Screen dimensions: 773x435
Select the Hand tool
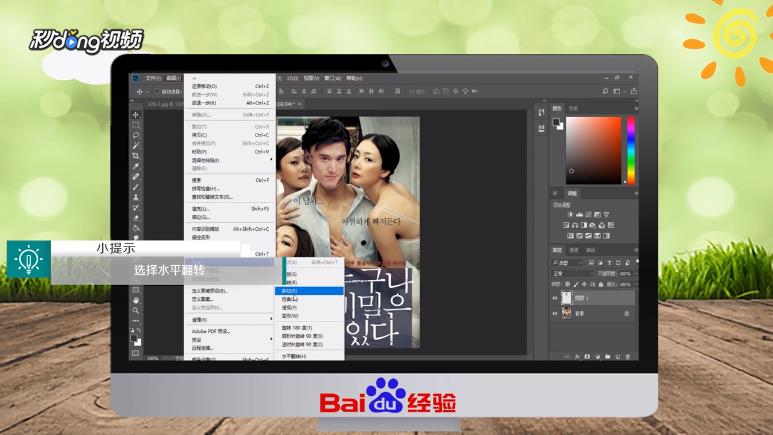point(136,300)
